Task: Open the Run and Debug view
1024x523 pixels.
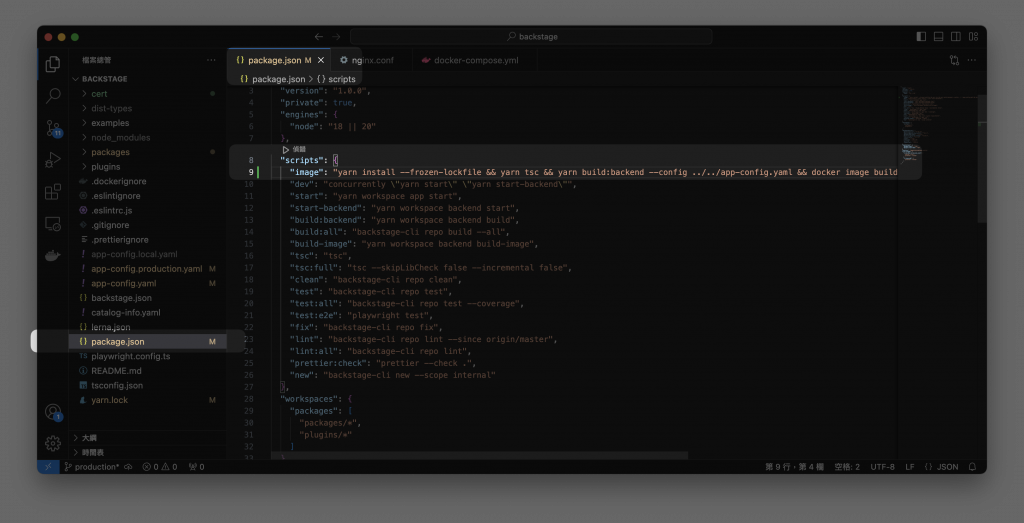Action: point(53,160)
